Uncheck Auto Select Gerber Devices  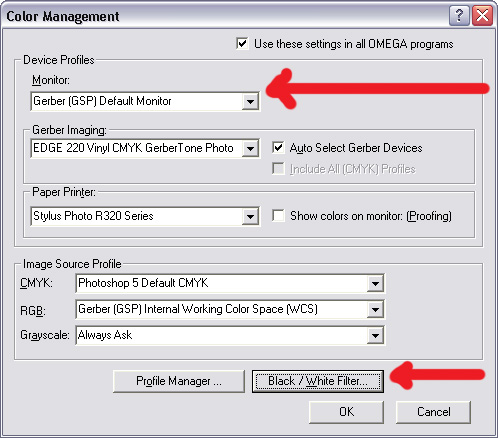278,148
